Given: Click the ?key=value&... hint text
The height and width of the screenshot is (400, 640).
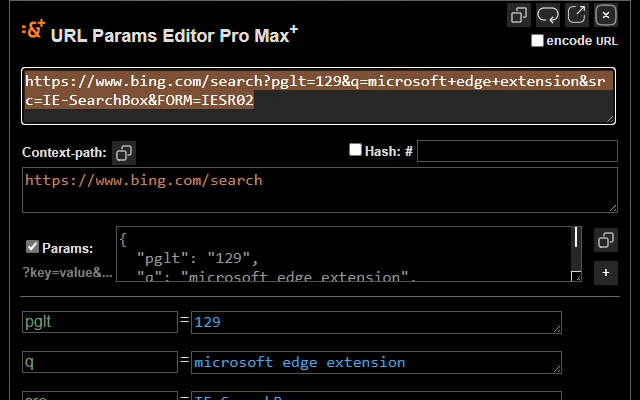Looking at the screenshot, I should click(67, 273).
